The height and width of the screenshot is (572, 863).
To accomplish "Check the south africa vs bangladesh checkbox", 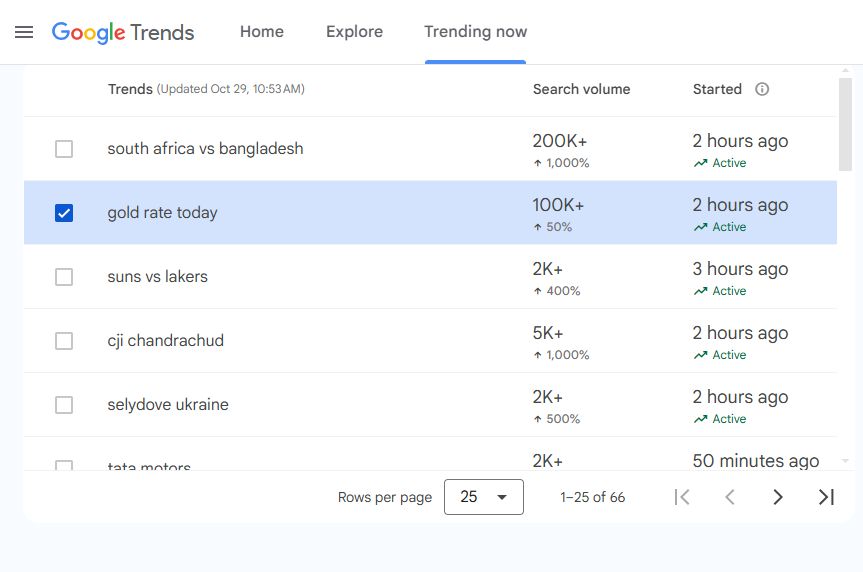I will click(64, 149).
